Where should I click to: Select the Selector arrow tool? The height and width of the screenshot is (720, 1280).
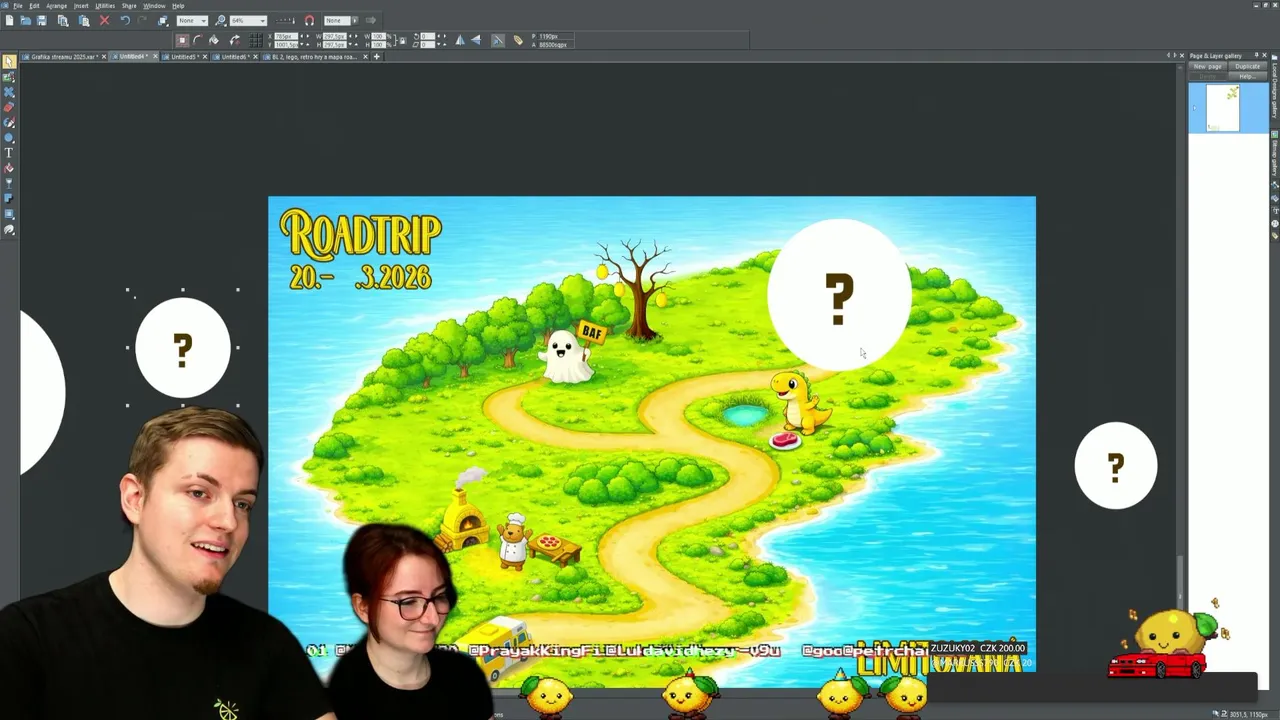click(x=9, y=61)
